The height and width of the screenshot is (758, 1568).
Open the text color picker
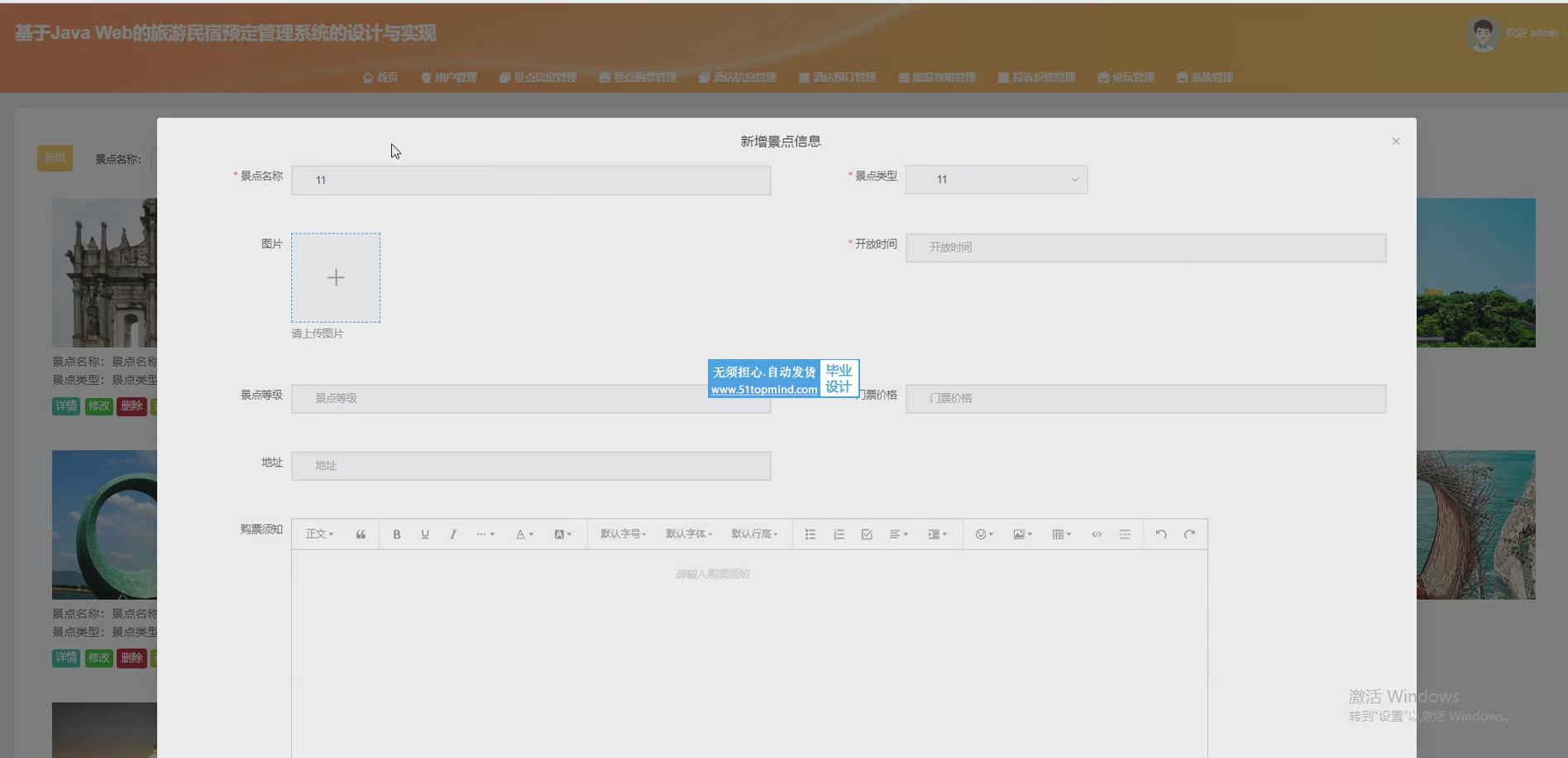tap(524, 535)
